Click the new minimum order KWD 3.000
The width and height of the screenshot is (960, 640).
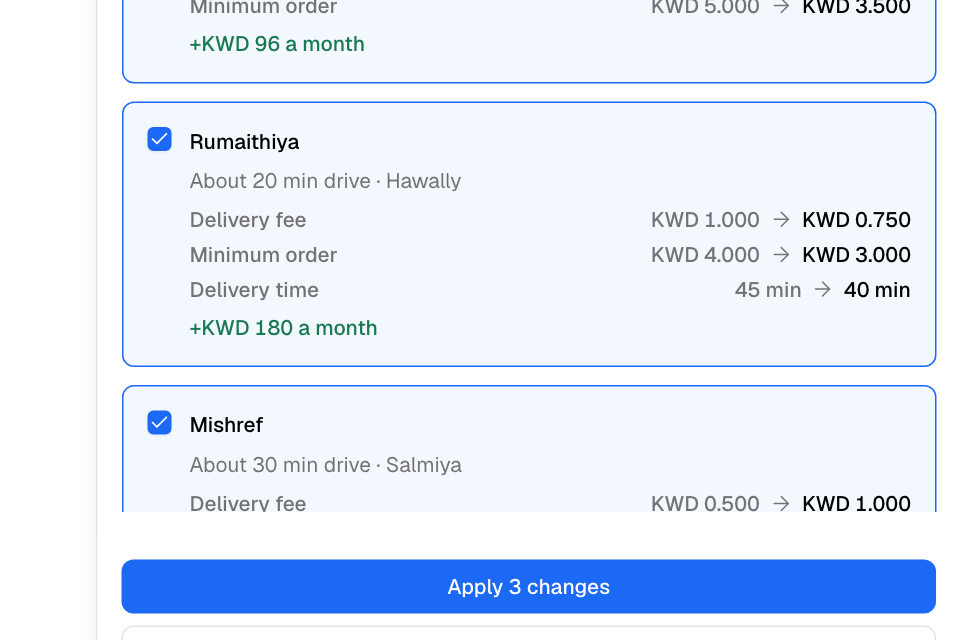[856, 254]
